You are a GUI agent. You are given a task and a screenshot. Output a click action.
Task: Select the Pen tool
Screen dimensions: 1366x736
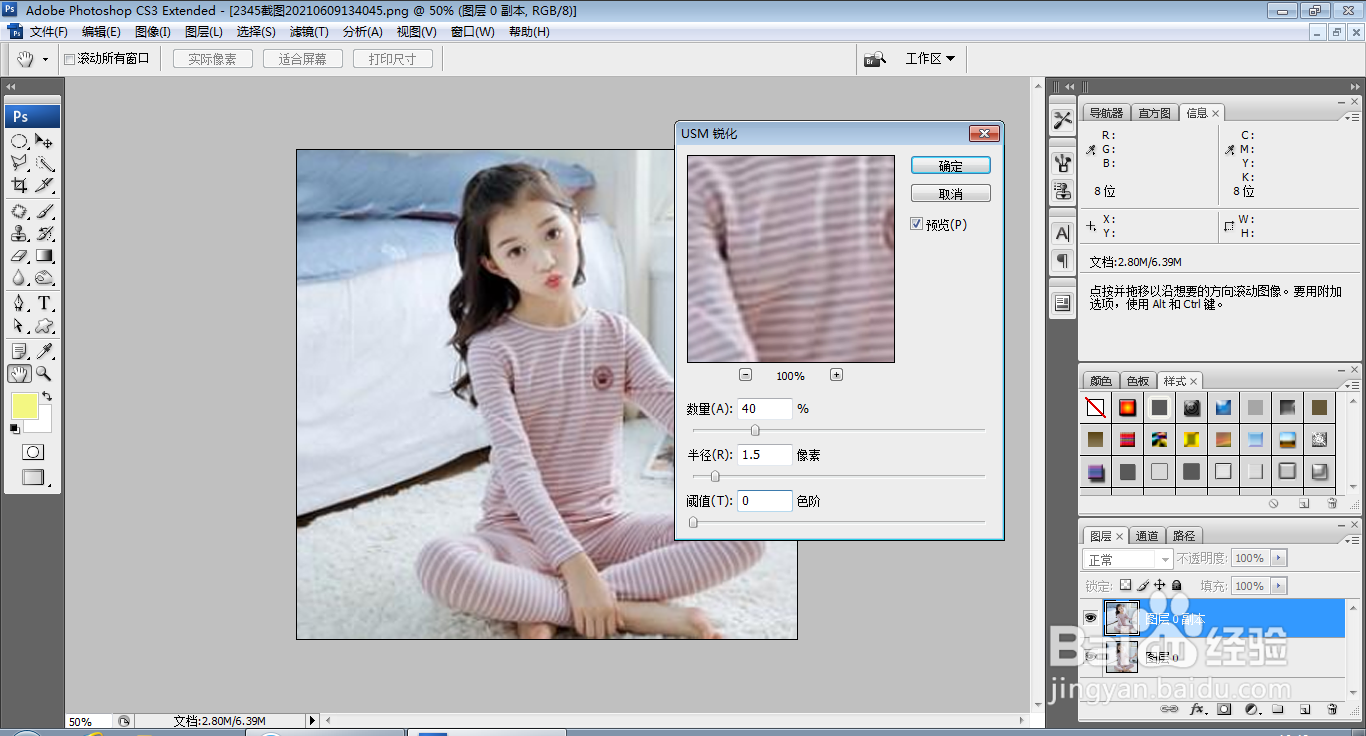click(x=19, y=303)
